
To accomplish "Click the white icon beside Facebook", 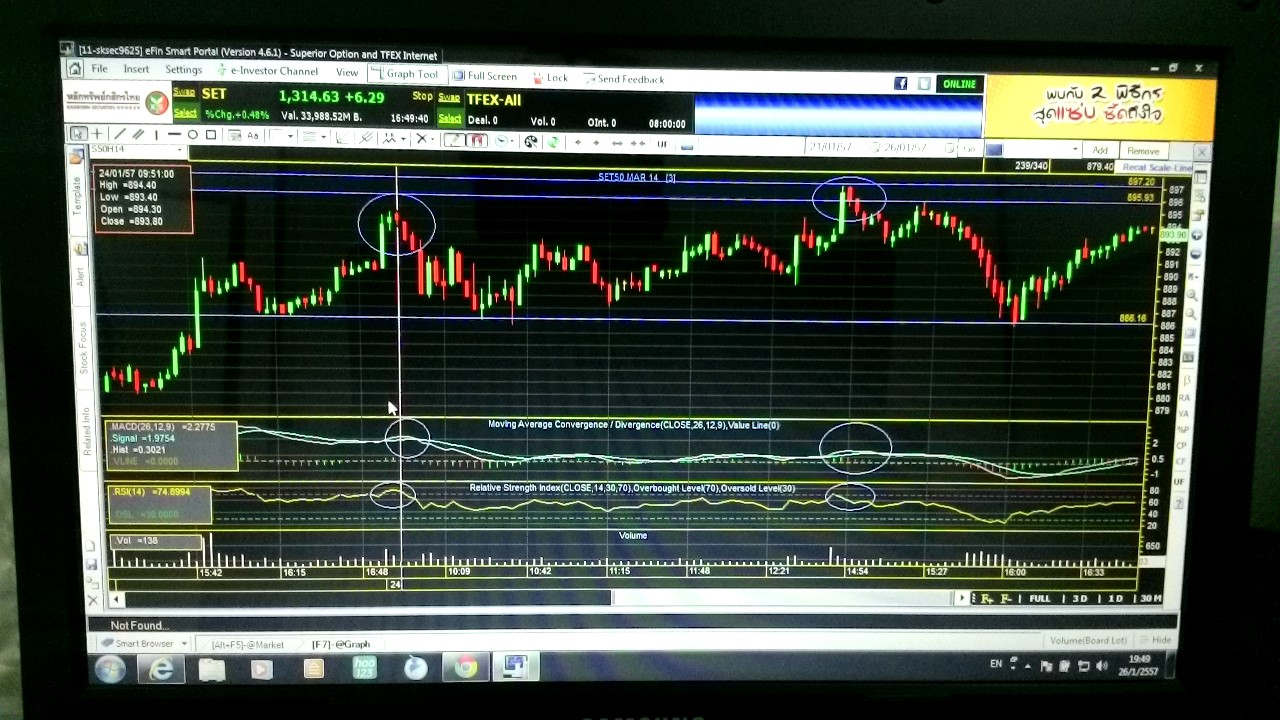I will point(924,84).
